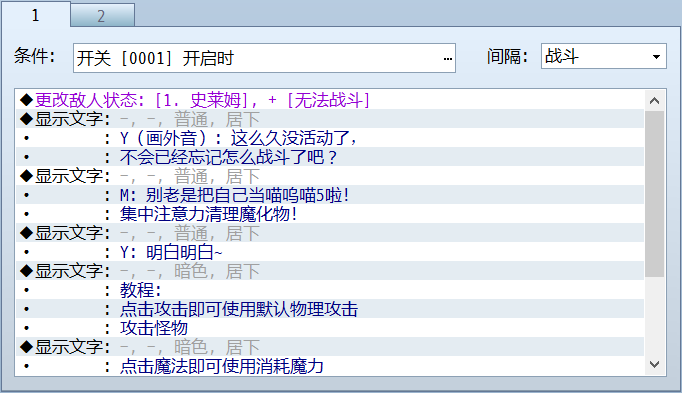Select line 教程：
The image size is (682, 393).
click(330, 290)
